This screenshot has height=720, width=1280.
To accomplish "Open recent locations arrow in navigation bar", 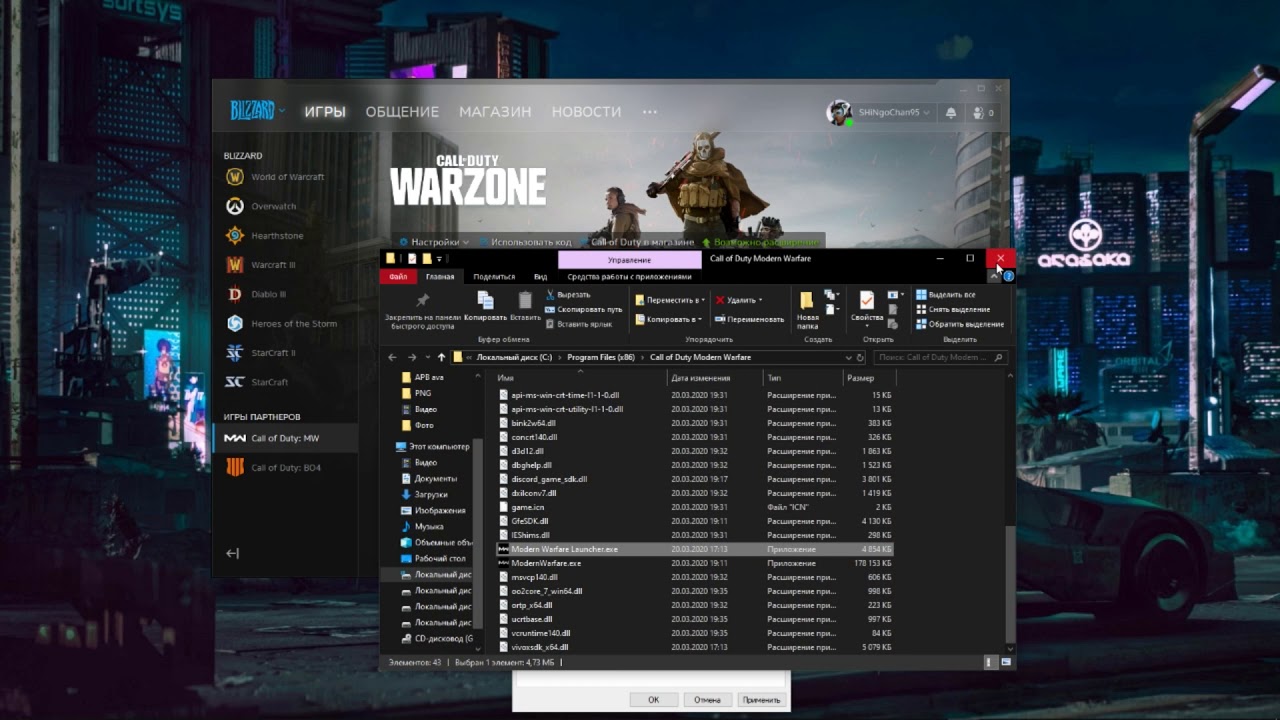I will [x=429, y=357].
